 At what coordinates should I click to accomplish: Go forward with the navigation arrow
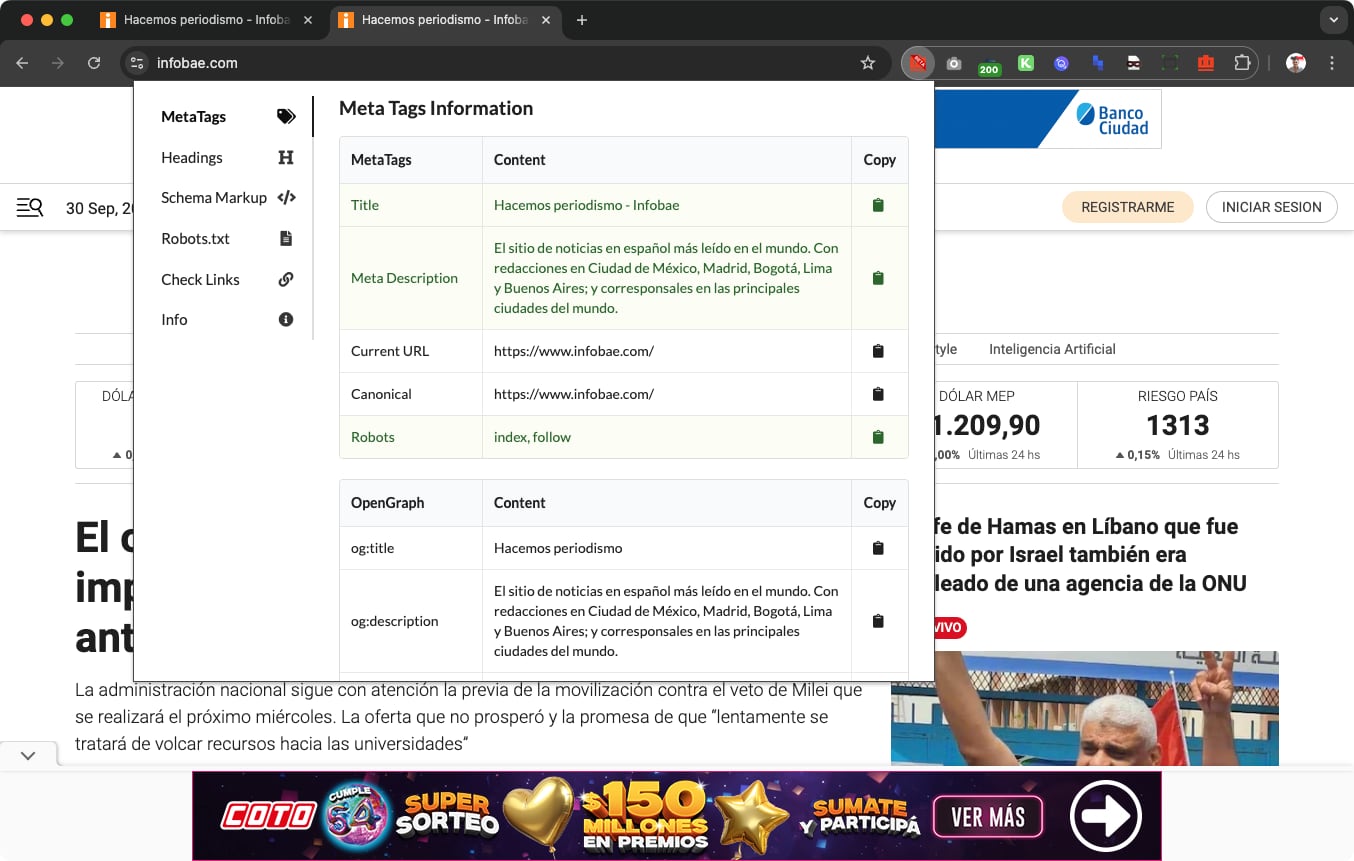(x=58, y=63)
